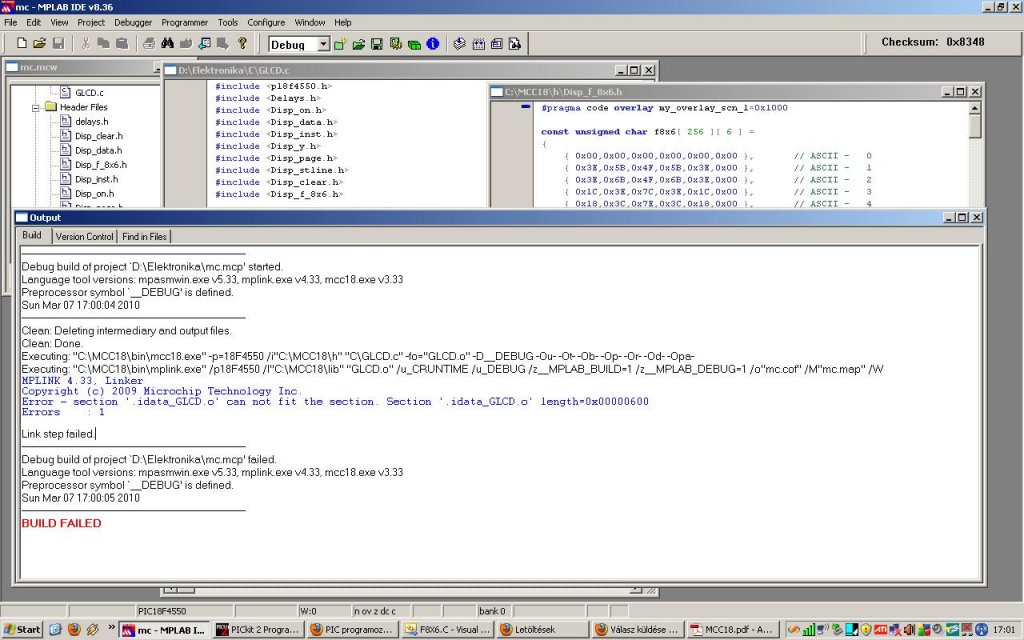Click the BUILD FAILED text
Image resolution: width=1024 pixels, height=640 pixels.
pos(61,523)
